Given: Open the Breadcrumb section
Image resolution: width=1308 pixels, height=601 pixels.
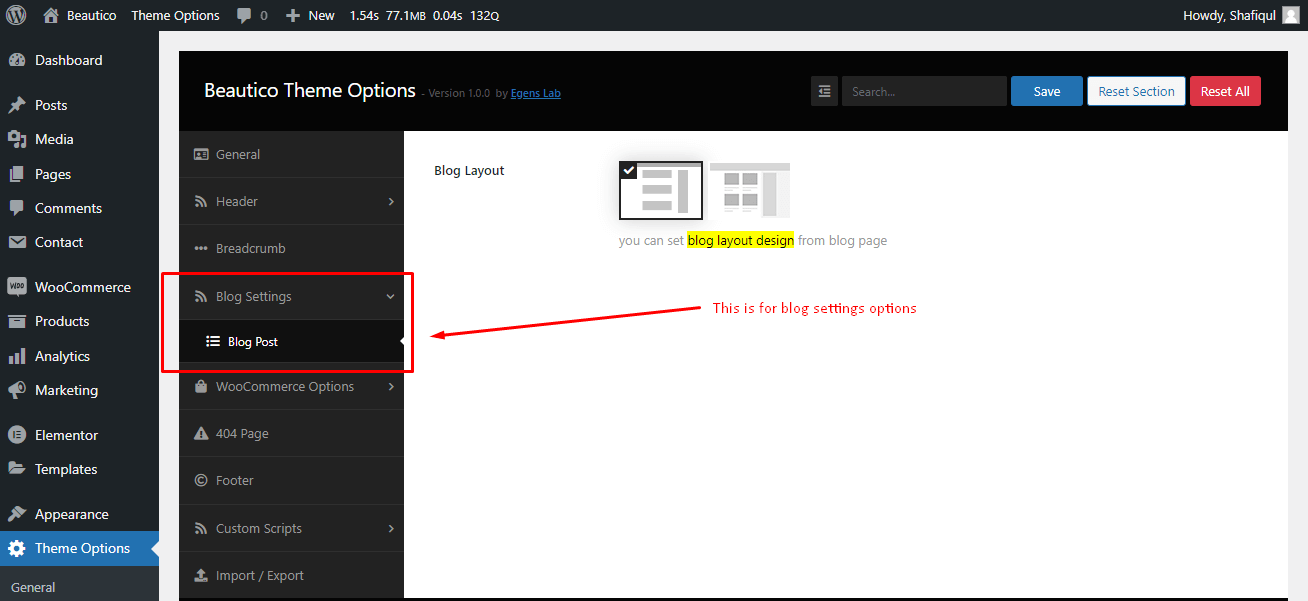Looking at the screenshot, I should coord(291,248).
